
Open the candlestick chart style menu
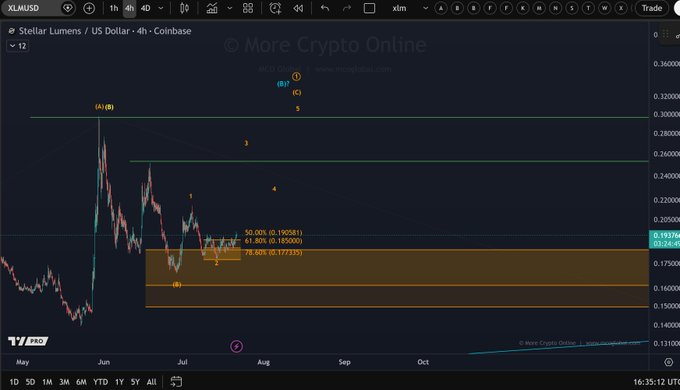coord(184,8)
